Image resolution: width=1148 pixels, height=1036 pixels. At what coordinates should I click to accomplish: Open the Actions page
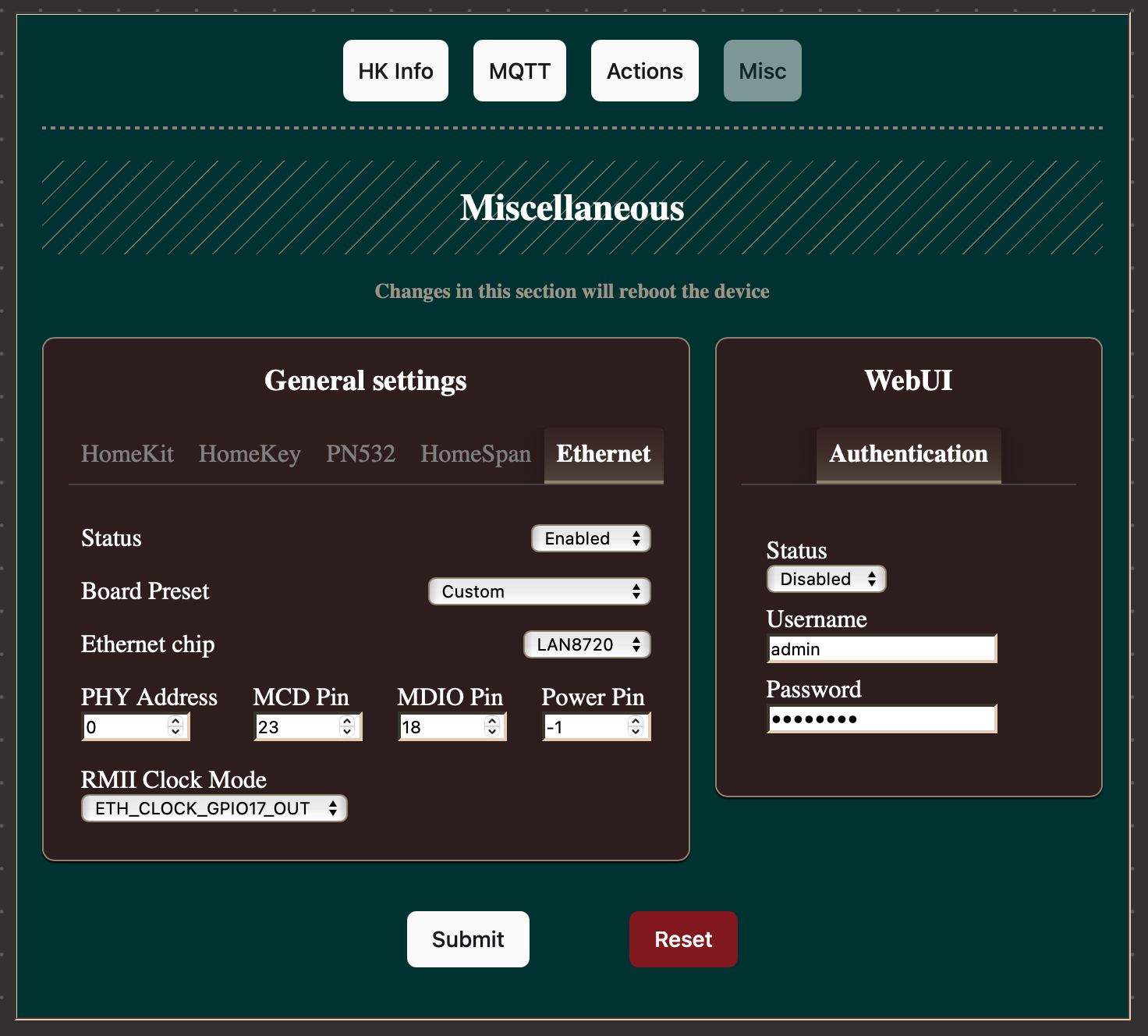644,71
